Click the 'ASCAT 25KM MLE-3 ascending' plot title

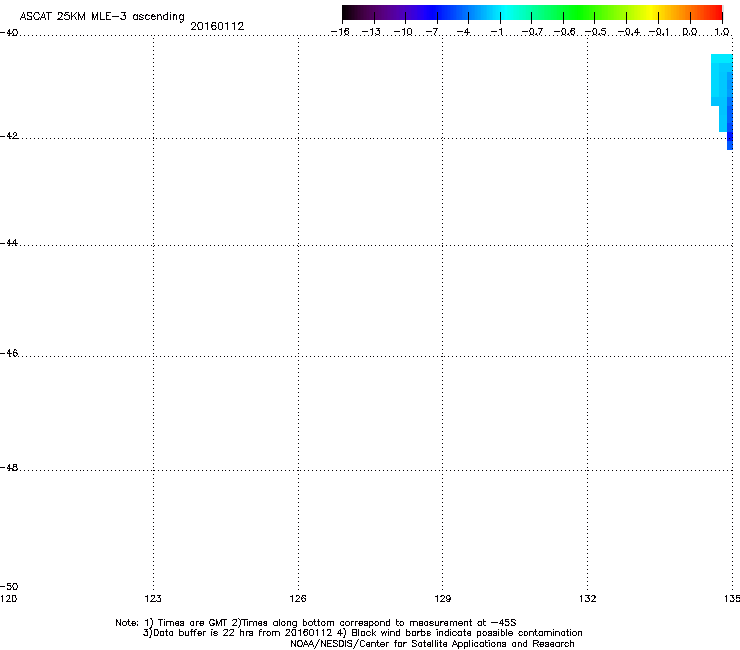(x=102, y=16)
